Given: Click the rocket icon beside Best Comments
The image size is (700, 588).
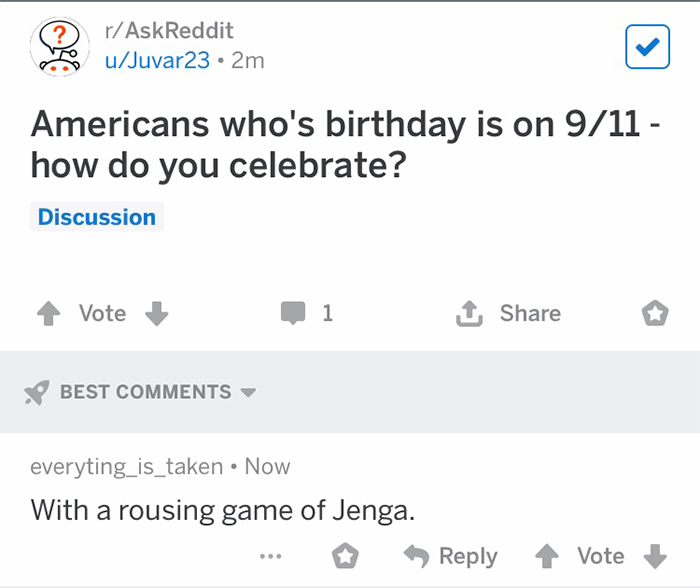Looking at the screenshot, I should (x=37, y=393).
